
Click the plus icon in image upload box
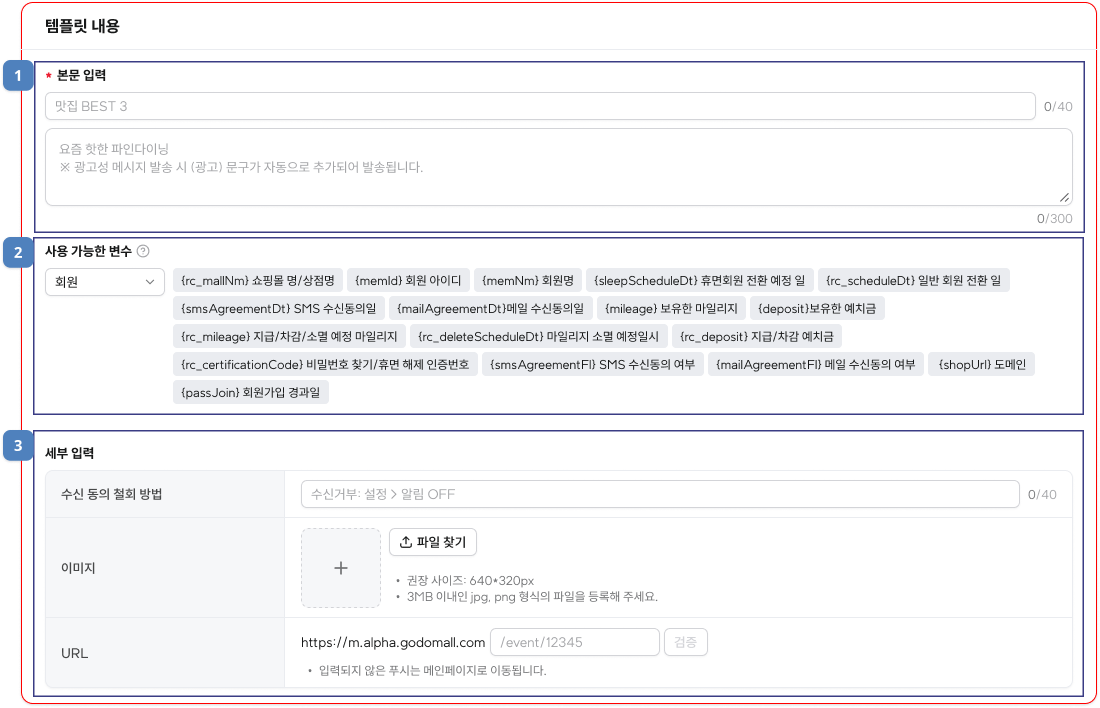(341, 568)
